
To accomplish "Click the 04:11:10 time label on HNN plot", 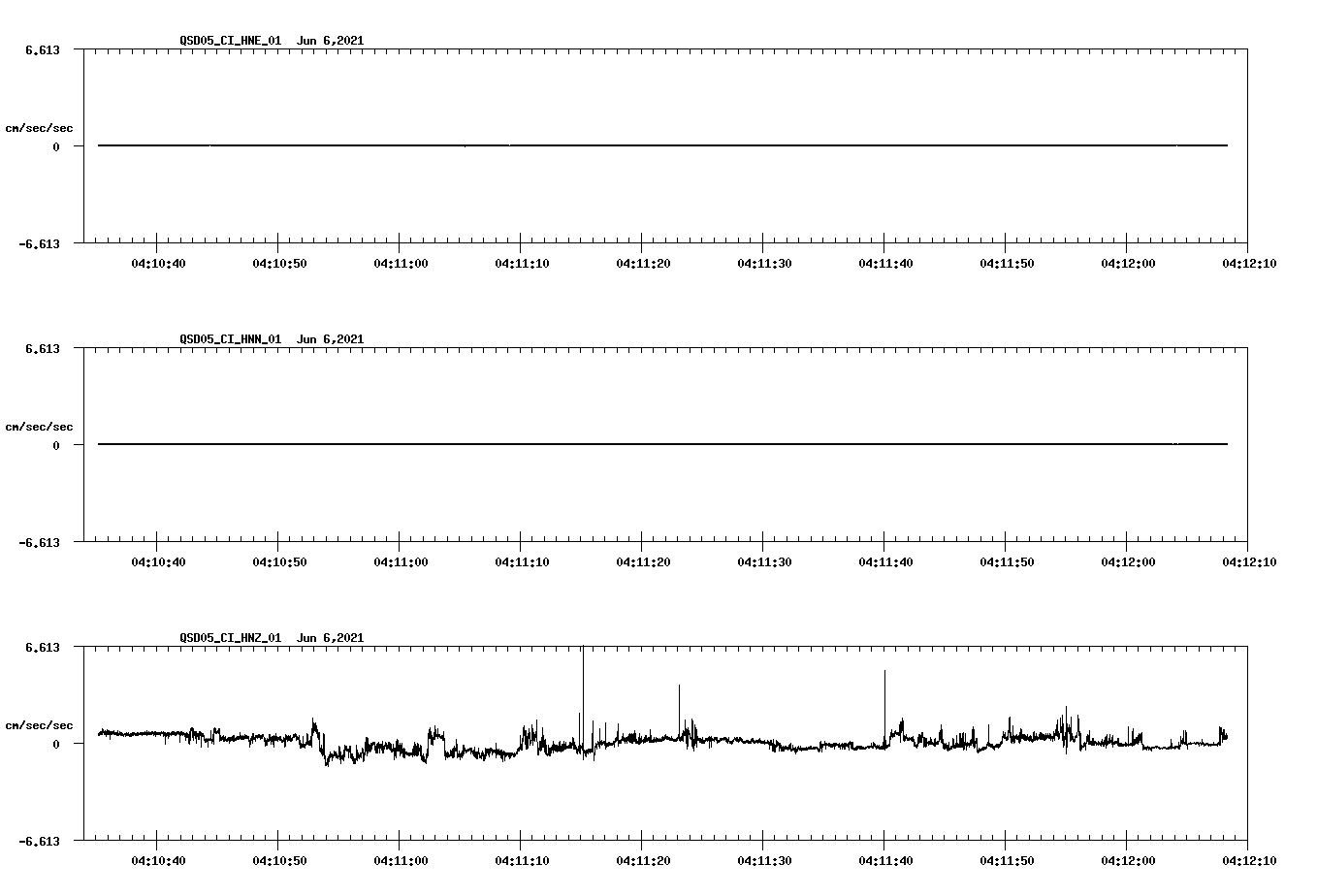I will (x=522, y=561).
